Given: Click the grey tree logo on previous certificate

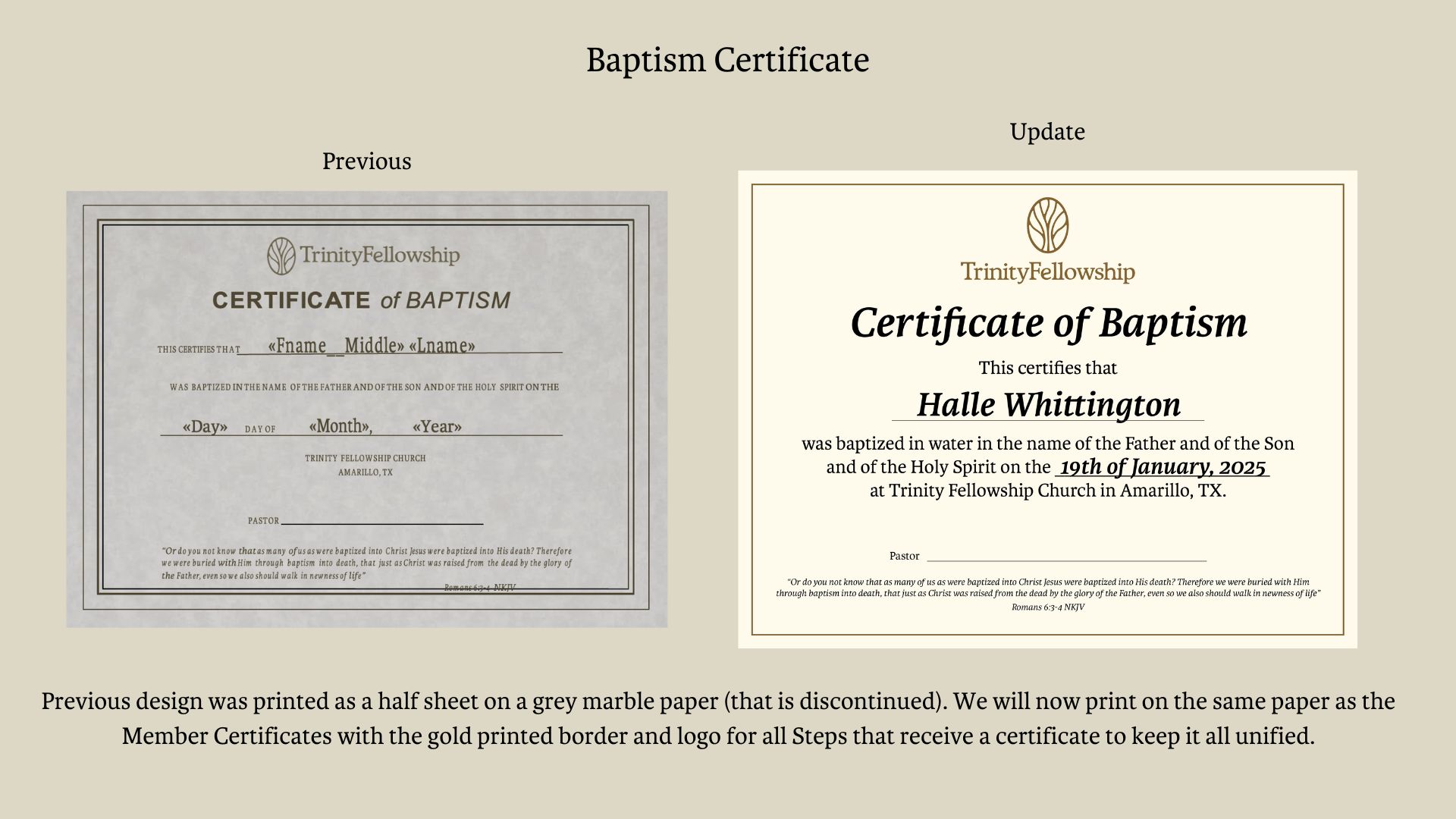Looking at the screenshot, I should coord(281,256).
